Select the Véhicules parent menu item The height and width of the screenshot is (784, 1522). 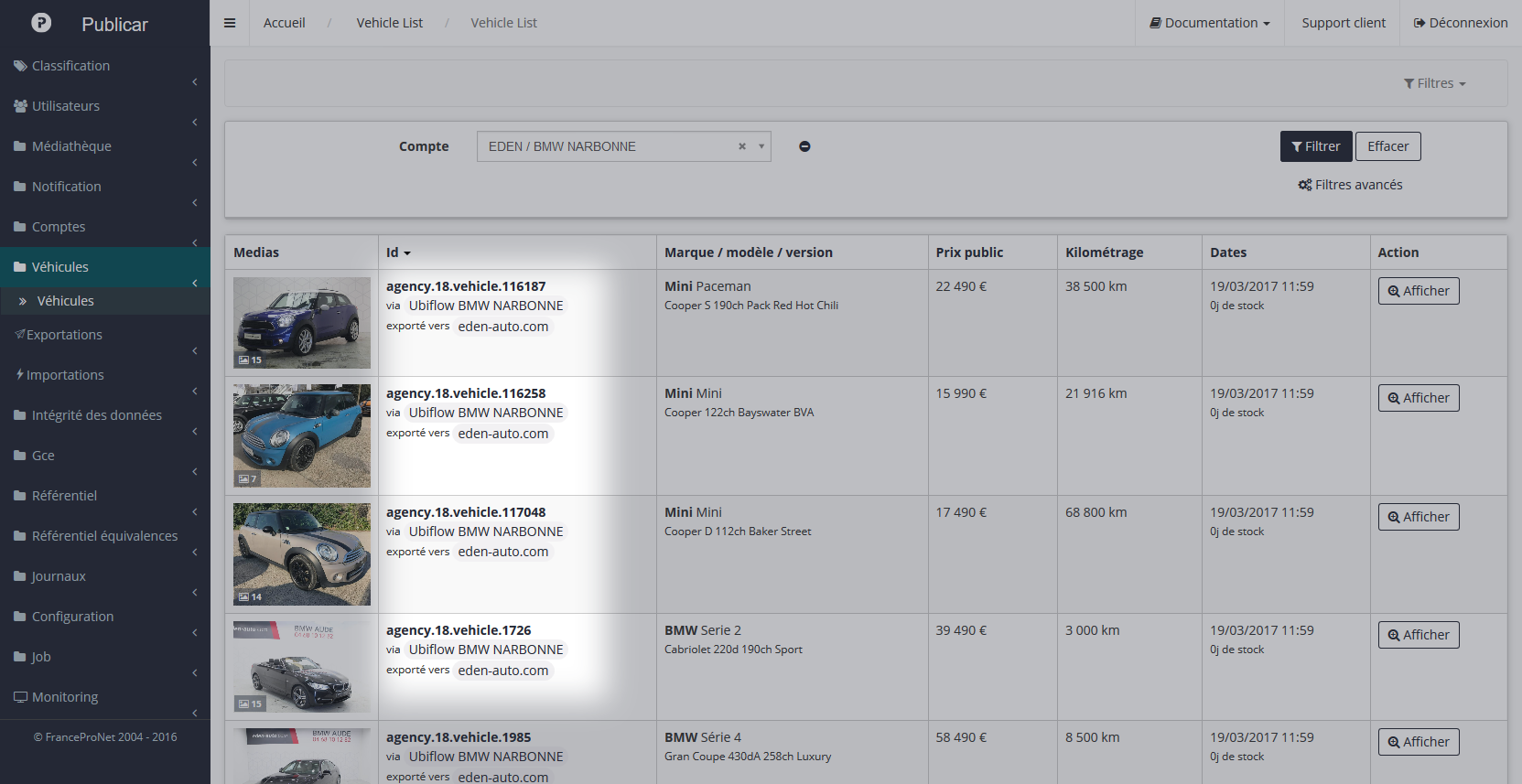point(105,267)
